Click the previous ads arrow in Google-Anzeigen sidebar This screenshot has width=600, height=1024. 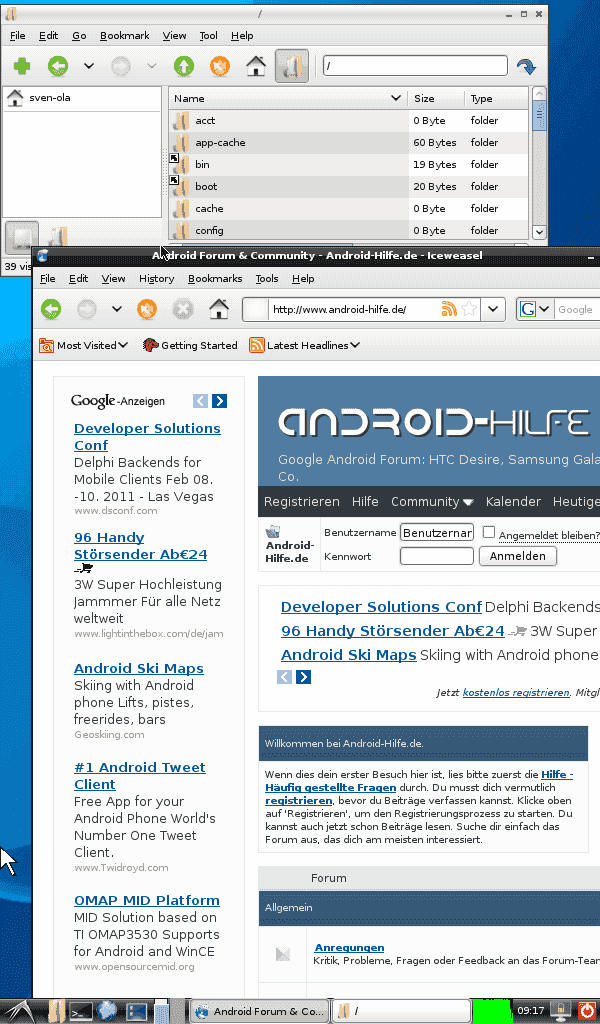(200, 401)
